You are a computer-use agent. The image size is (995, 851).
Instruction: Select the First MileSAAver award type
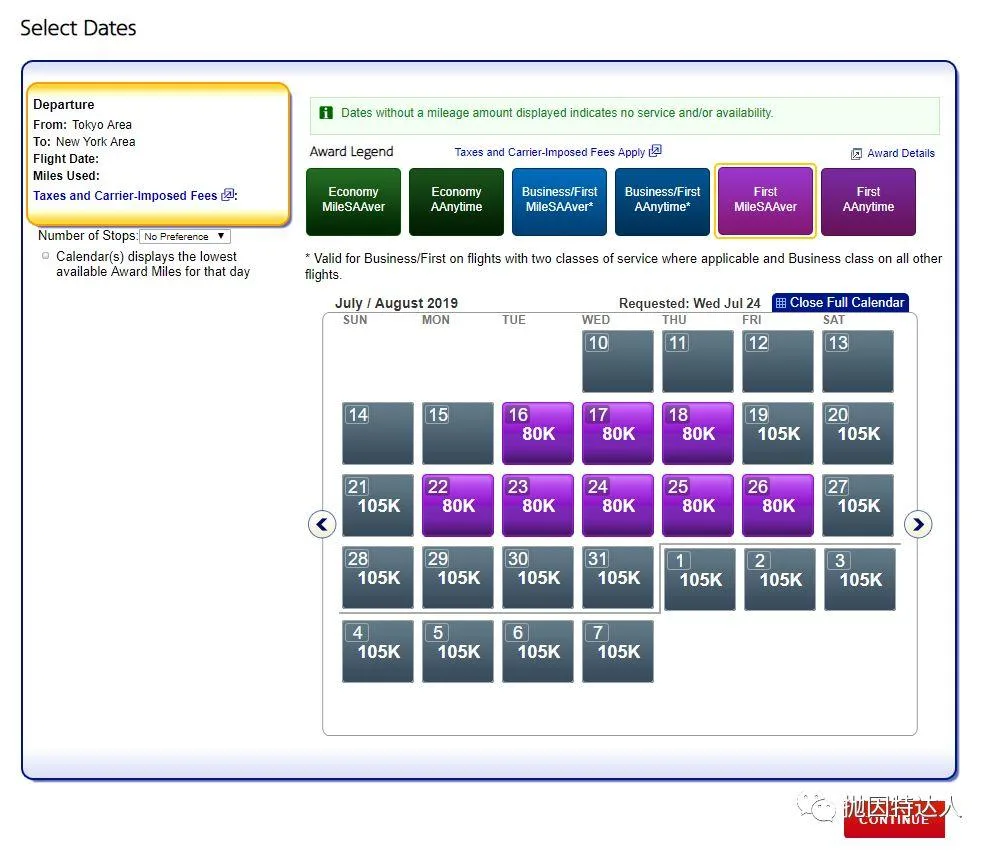765,202
